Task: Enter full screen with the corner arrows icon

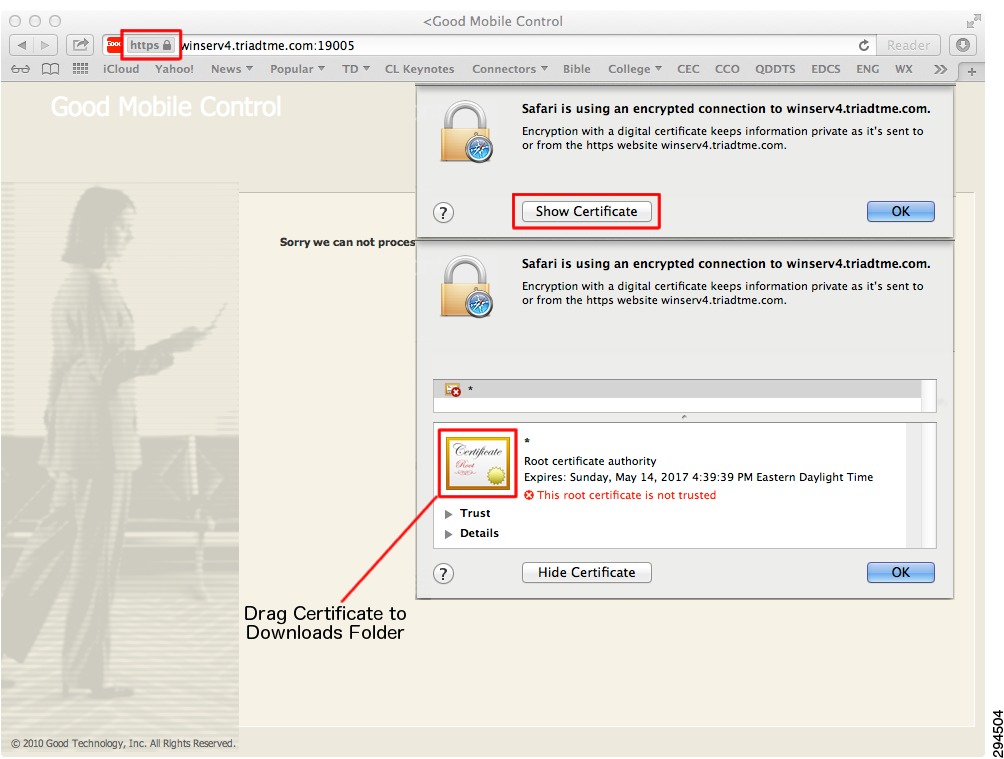Action: point(973,21)
